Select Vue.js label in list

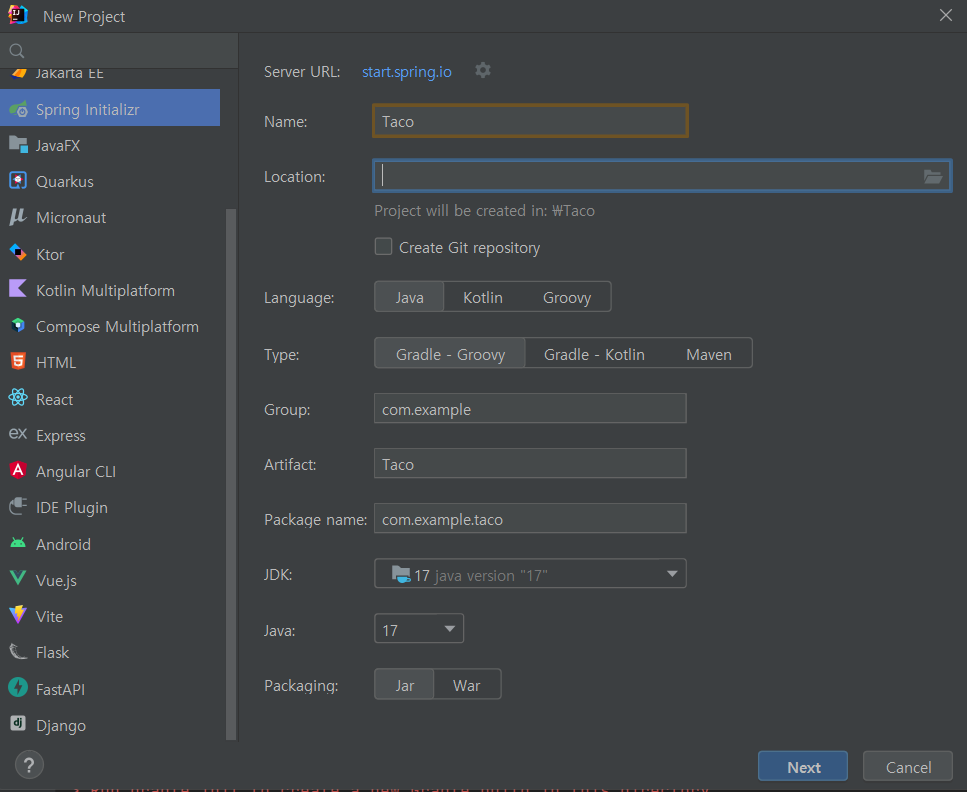click(x=56, y=580)
